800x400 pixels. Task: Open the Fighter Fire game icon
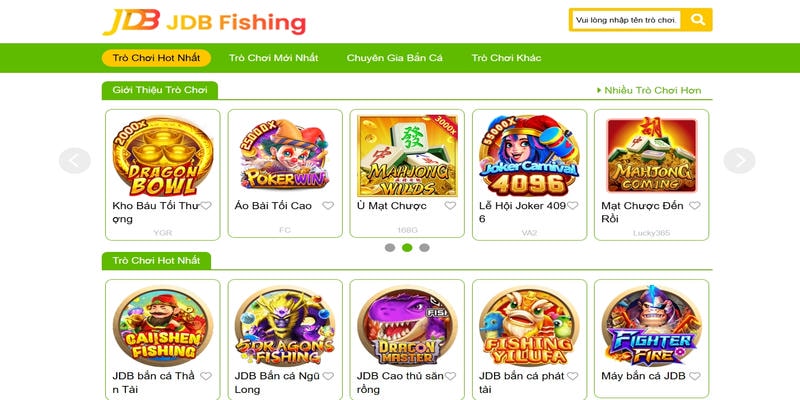652,326
